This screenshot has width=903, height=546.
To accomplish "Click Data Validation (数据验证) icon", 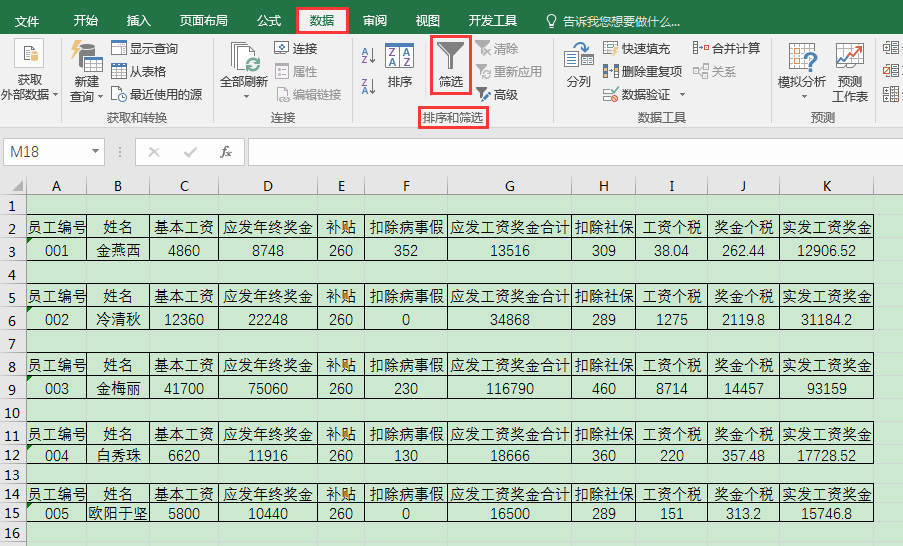I will 610,94.
